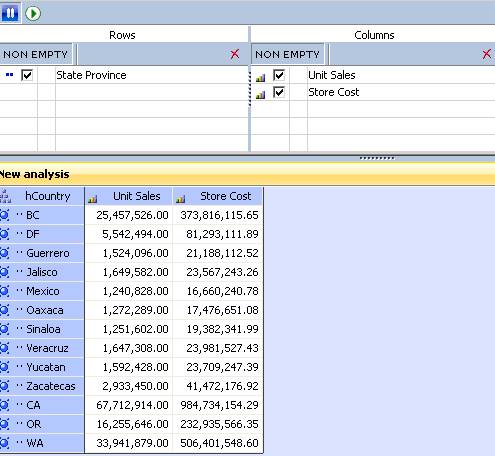Toggle NON EMPTY on Rows axis
This screenshot has width=495, height=456.
(x=36, y=54)
